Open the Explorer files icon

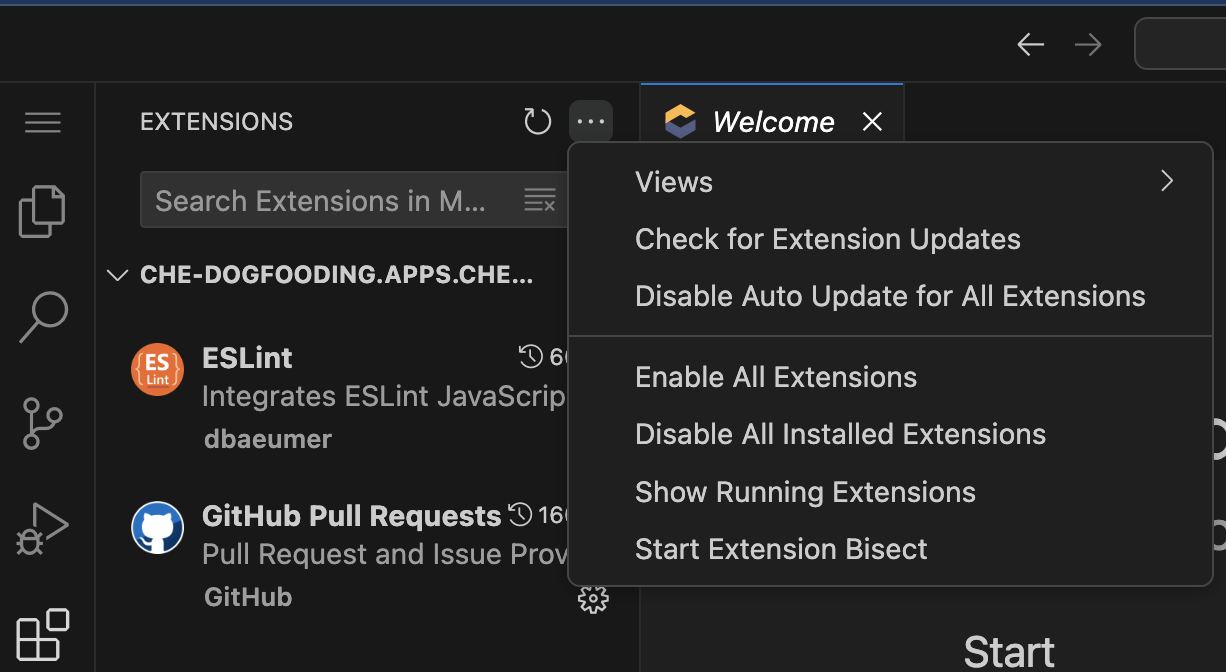43,211
